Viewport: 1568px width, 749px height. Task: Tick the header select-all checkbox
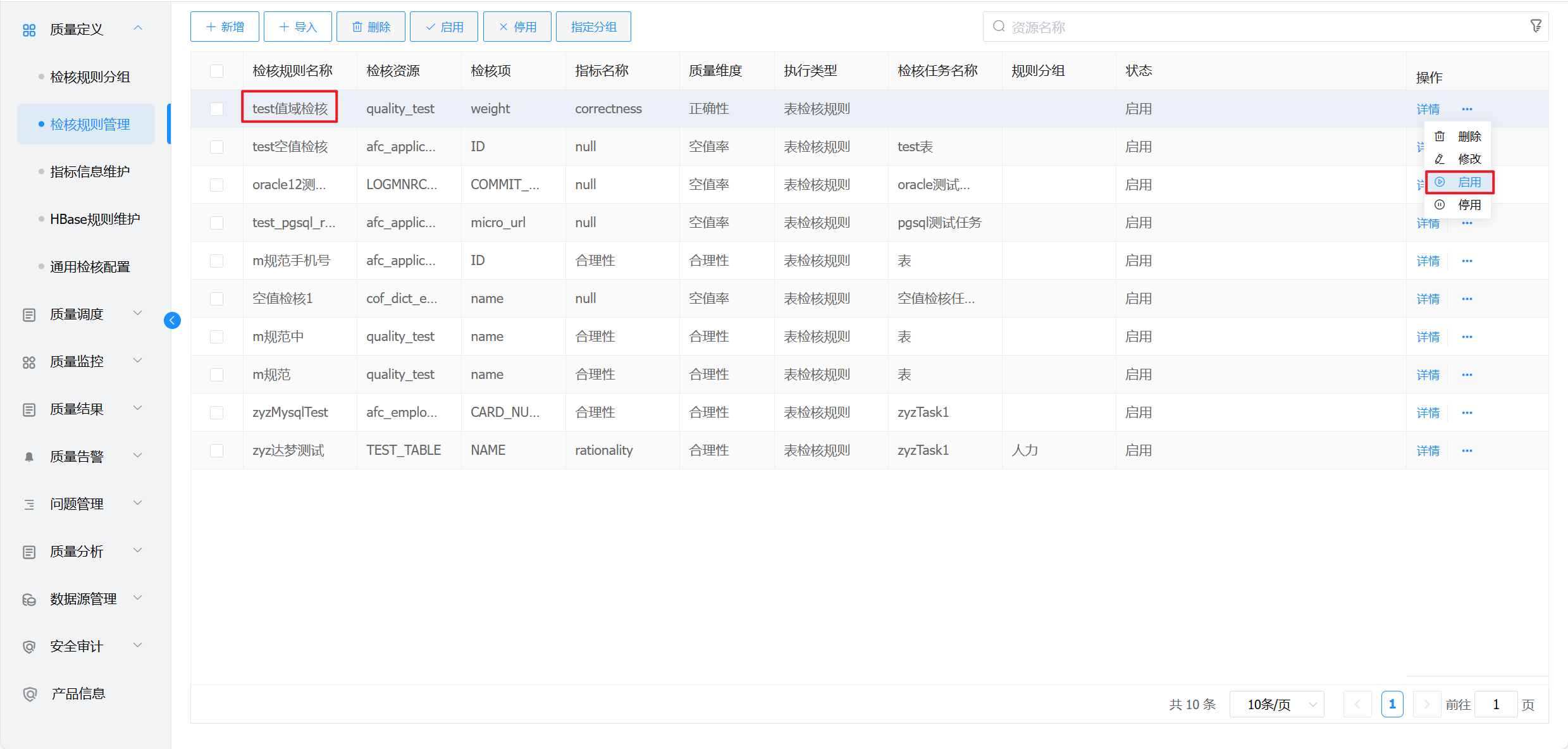point(216,71)
